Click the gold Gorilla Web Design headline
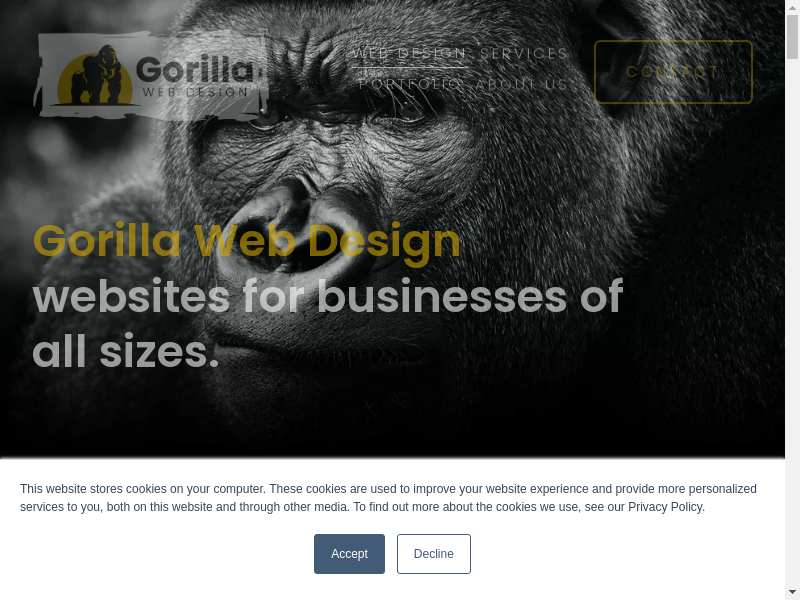This screenshot has height=600, width=800. pos(247,241)
